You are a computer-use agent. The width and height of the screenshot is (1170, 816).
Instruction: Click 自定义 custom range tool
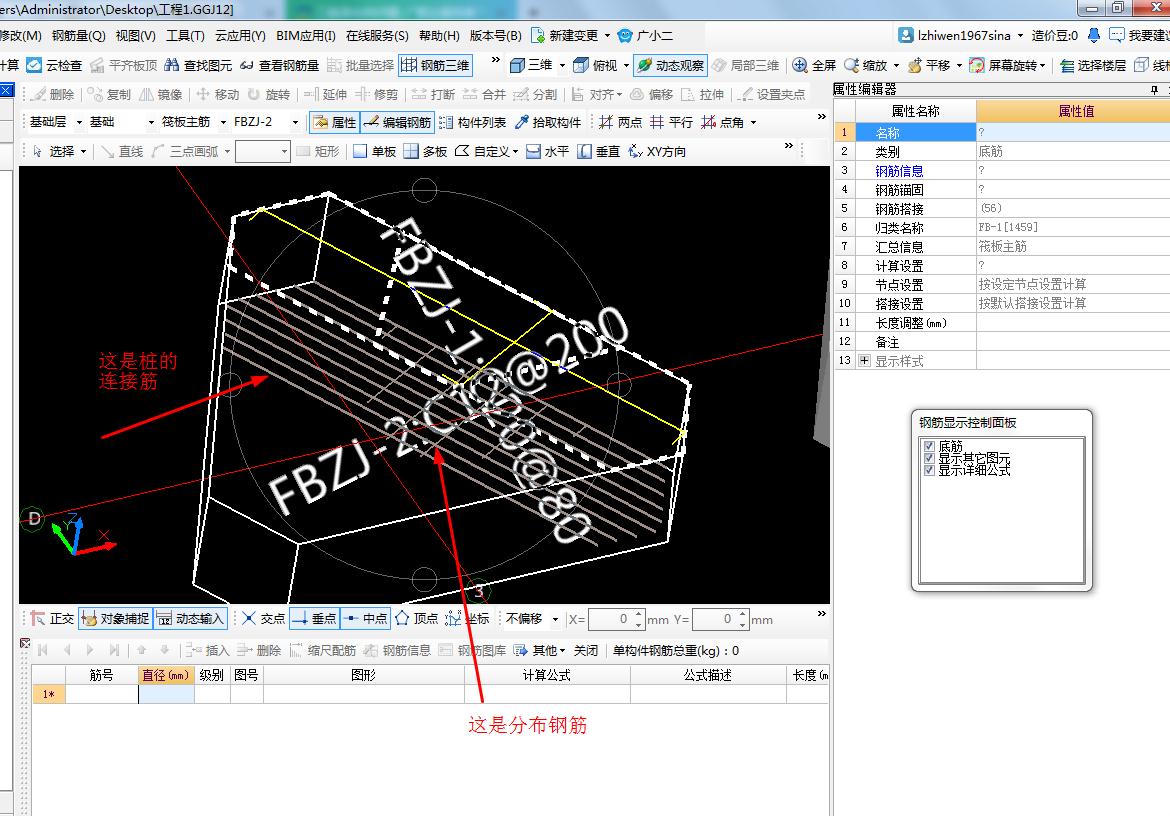pos(485,151)
